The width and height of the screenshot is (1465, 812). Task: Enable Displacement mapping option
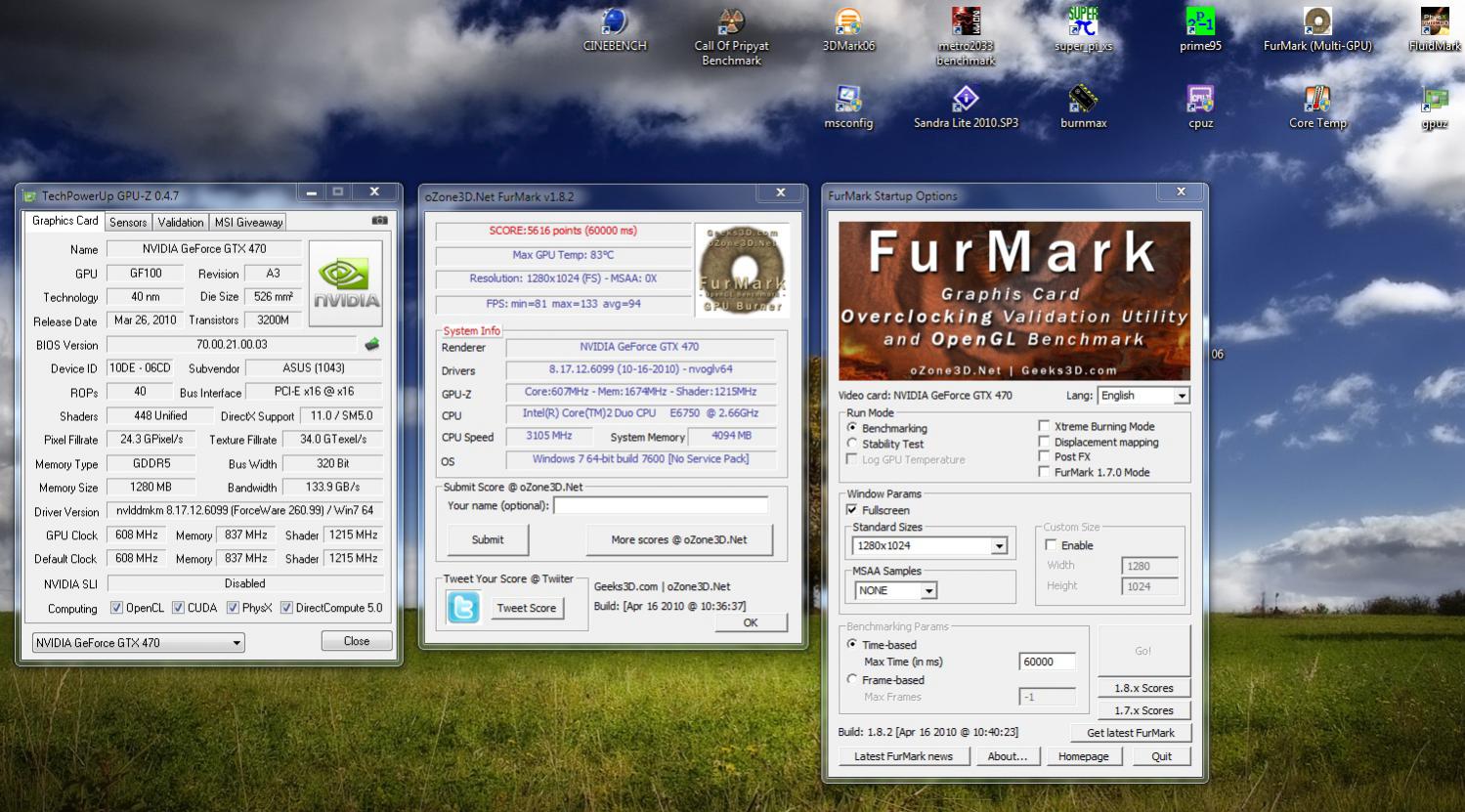point(1044,442)
